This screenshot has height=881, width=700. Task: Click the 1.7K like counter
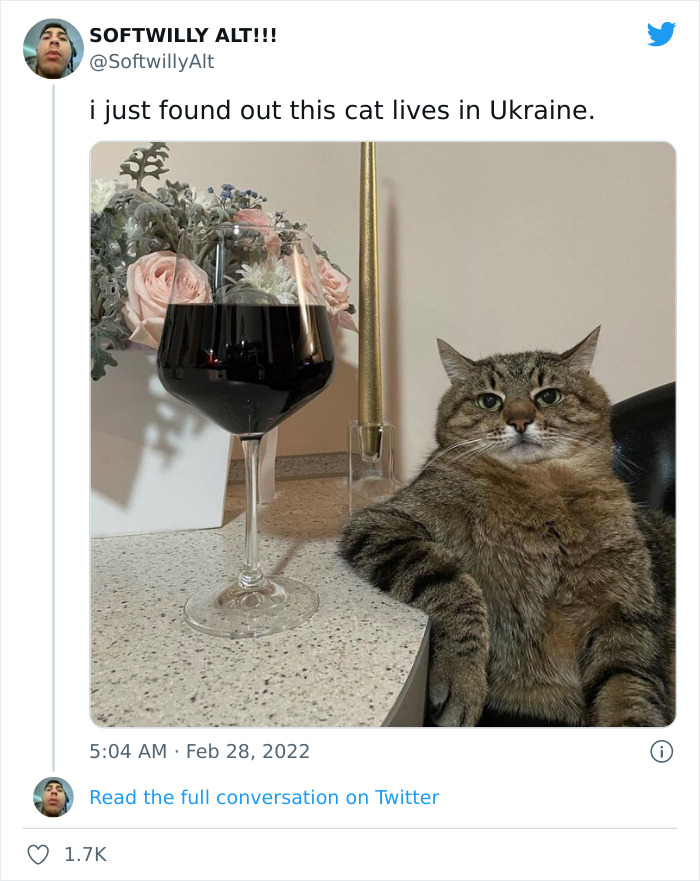tap(83, 853)
